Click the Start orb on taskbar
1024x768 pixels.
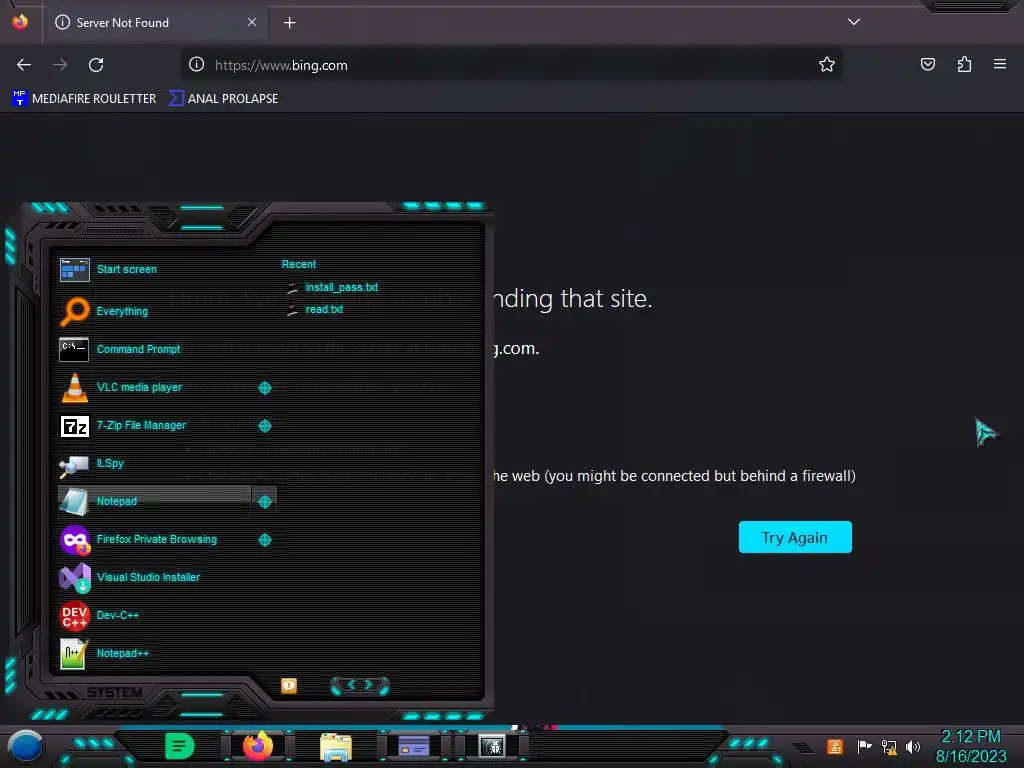pyautogui.click(x=25, y=746)
